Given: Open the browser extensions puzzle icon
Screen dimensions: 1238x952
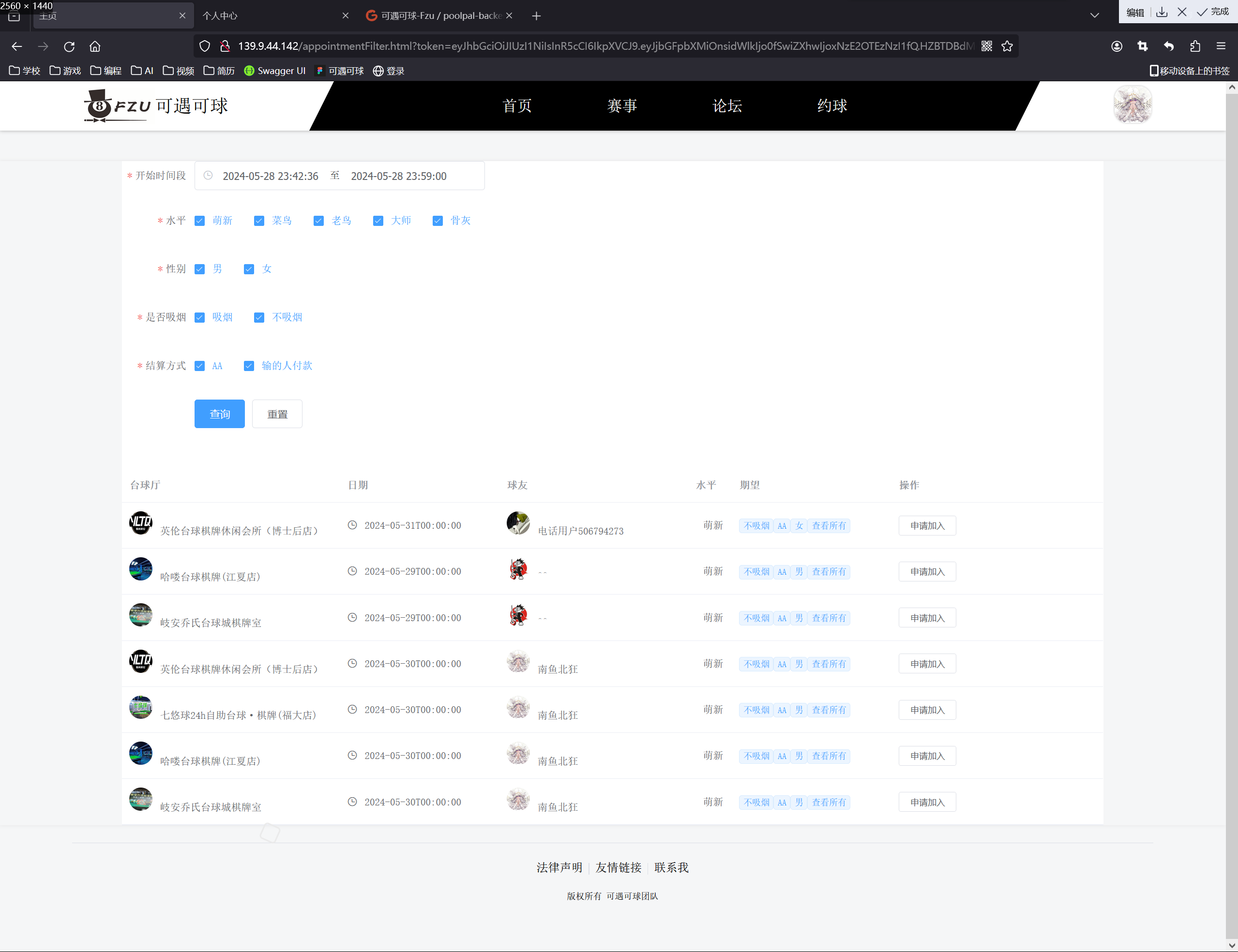Looking at the screenshot, I should click(1195, 46).
